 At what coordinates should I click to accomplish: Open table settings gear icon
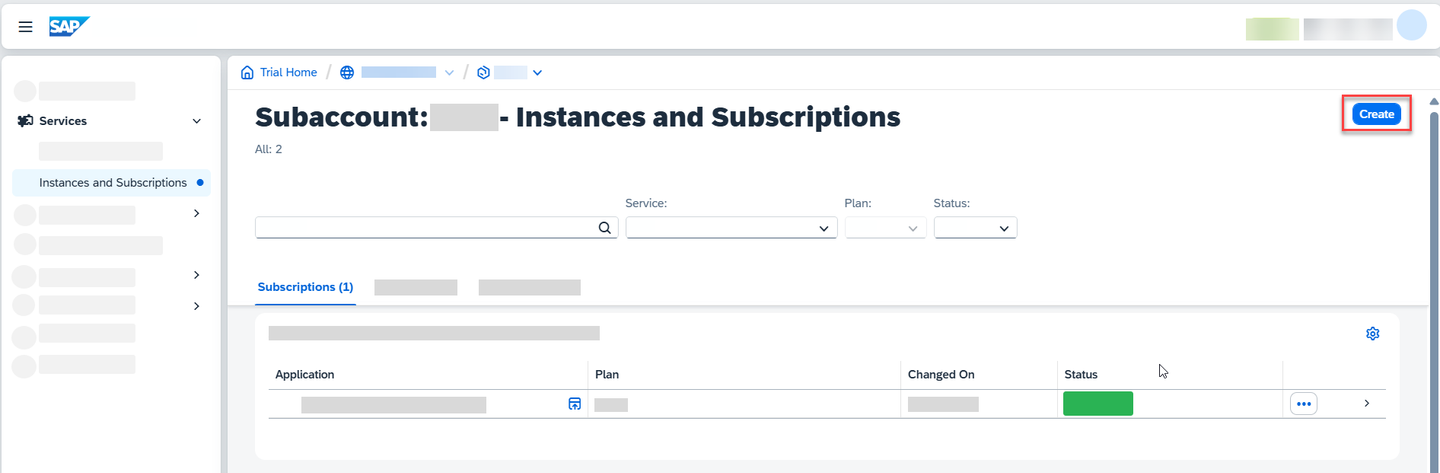click(1373, 334)
